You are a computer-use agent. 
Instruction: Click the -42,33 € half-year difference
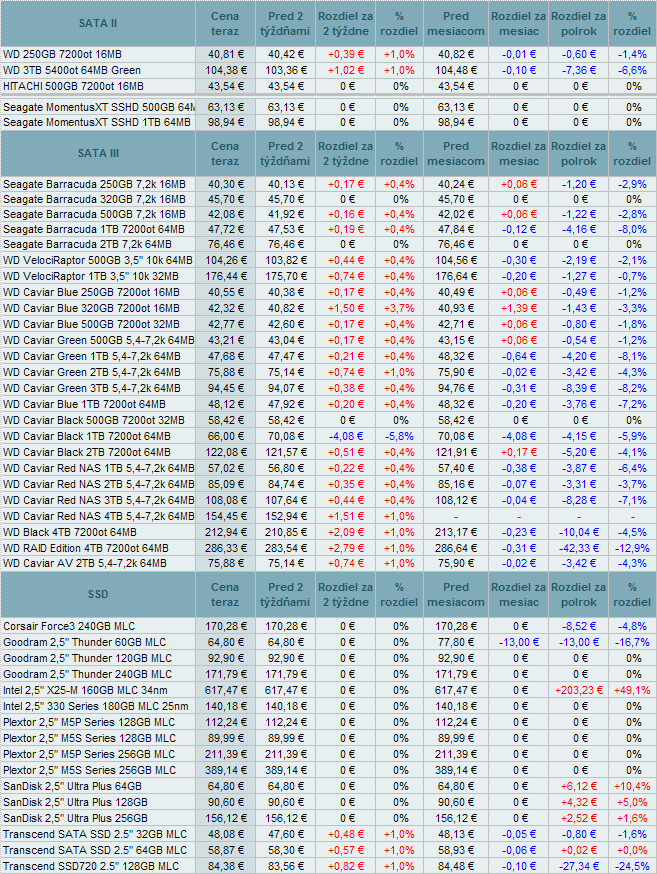578,548
